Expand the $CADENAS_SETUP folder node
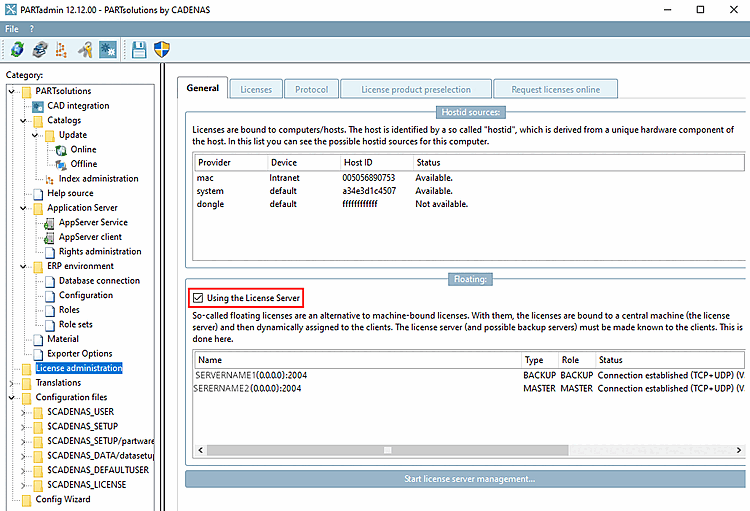The image size is (750, 511). (x=23, y=427)
